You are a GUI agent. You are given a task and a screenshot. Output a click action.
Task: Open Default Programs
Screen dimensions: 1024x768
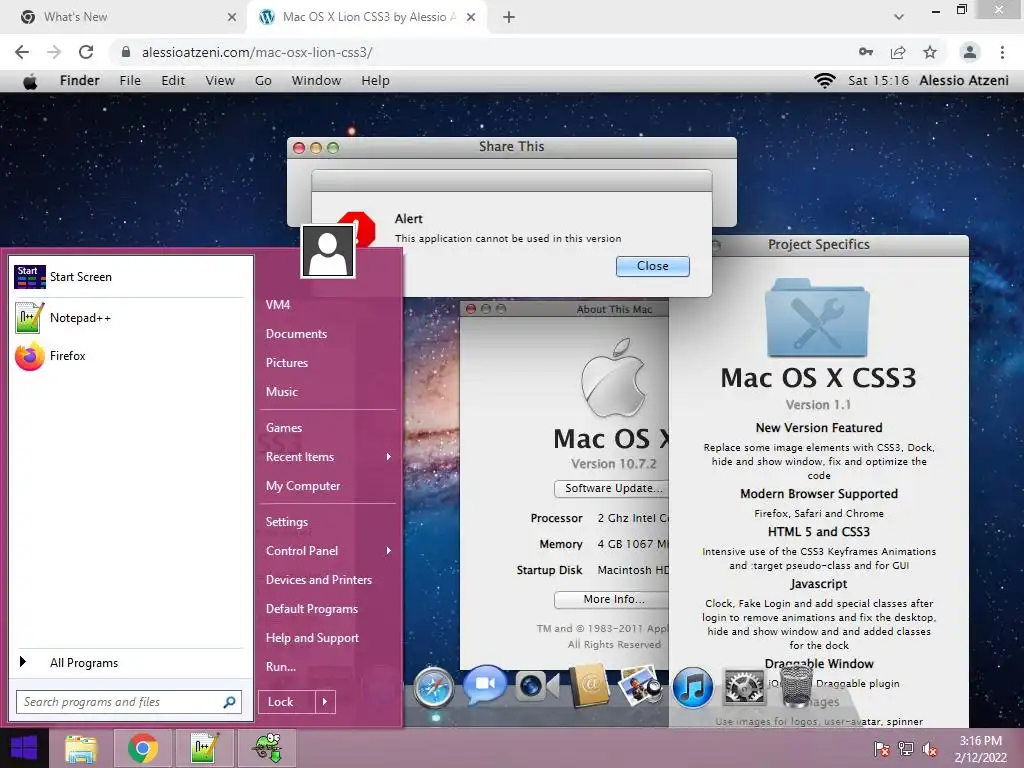pyautogui.click(x=312, y=609)
